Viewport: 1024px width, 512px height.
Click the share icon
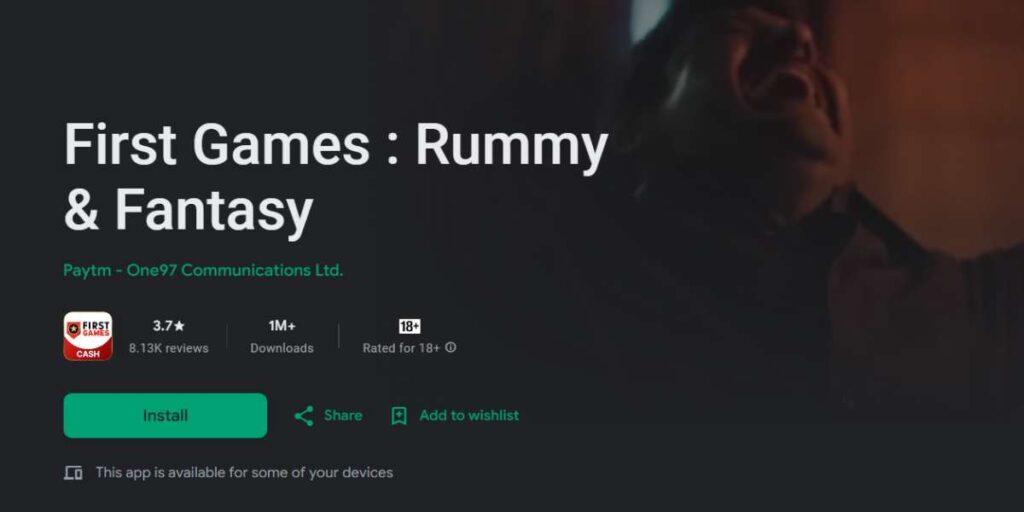[304, 416]
